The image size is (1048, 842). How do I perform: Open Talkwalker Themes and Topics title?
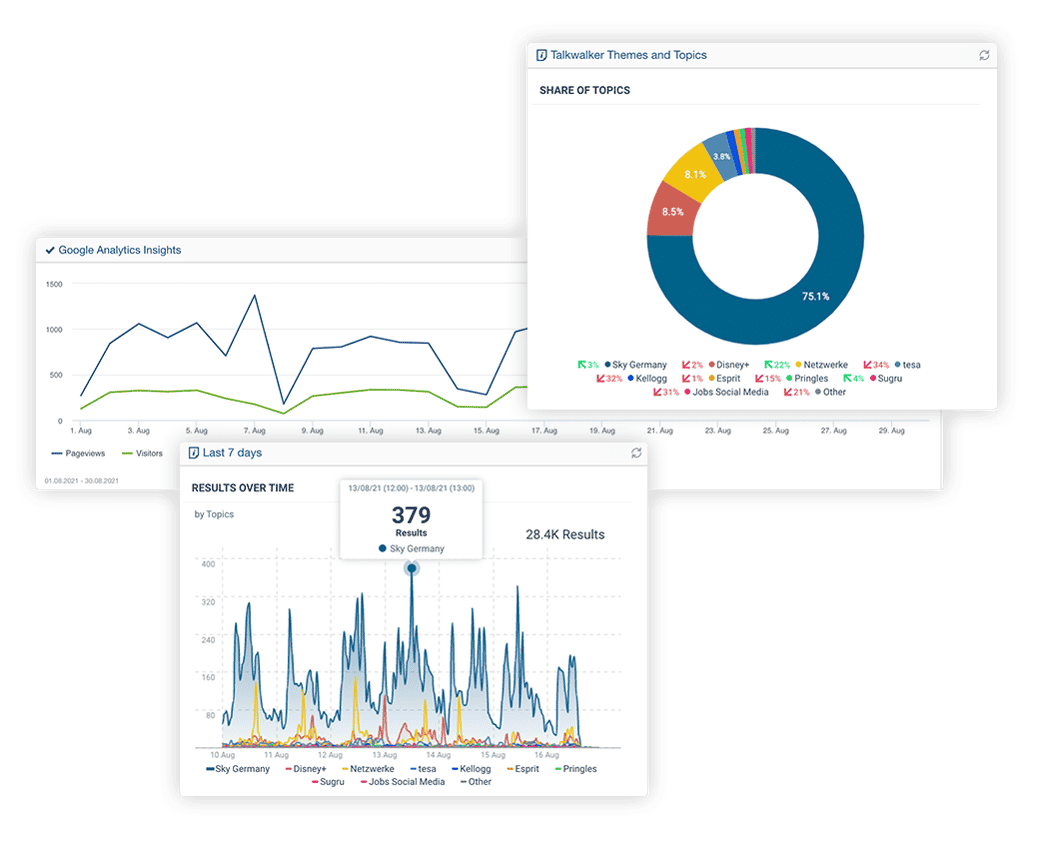[x=628, y=55]
